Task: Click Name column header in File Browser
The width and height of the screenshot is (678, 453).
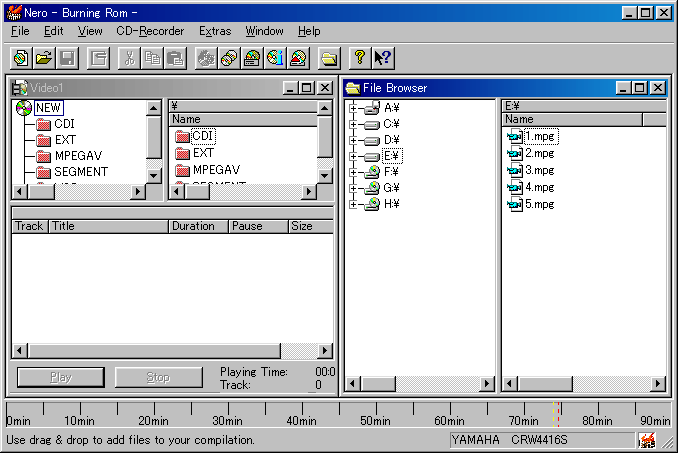Action: click(572, 120)
